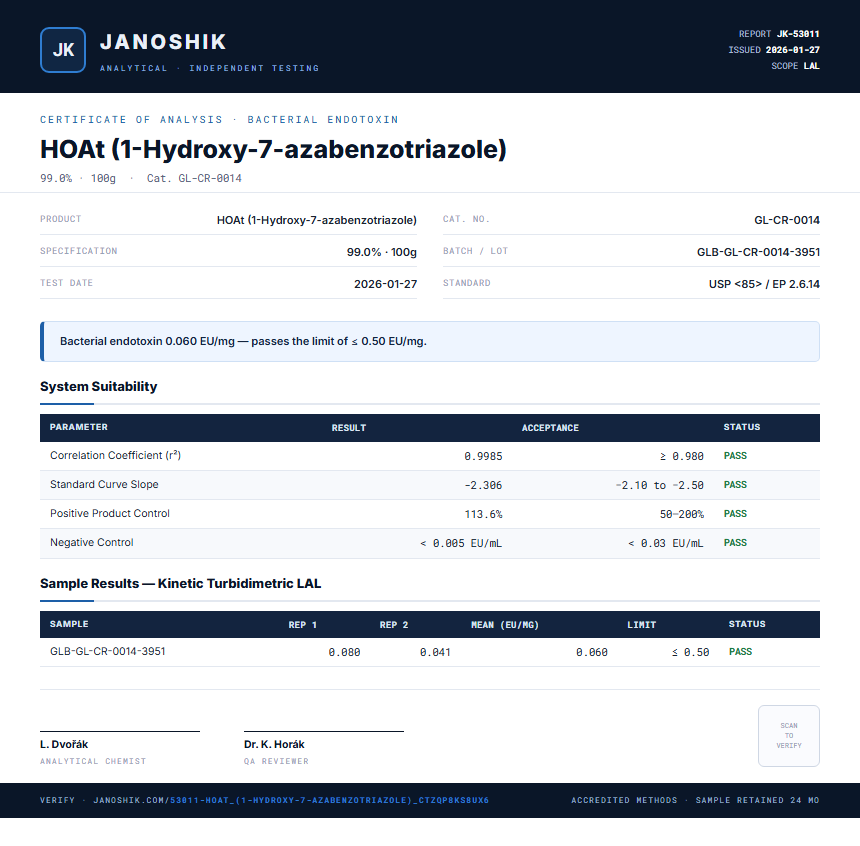The width and height of the screenshot is (860, 846).
Task: Select mean value 0.060
Action: click(592, 652)
